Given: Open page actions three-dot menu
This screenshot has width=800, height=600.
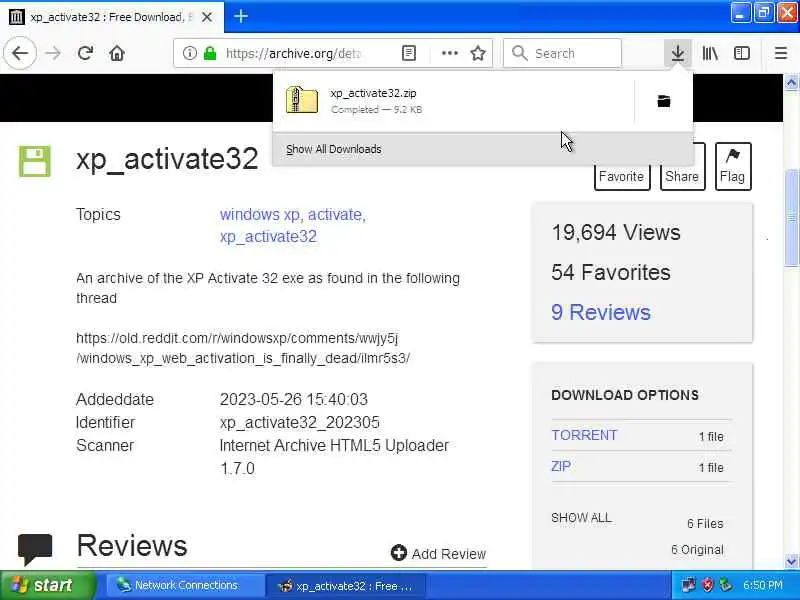Looking at the screenshot, I should 449,53.
